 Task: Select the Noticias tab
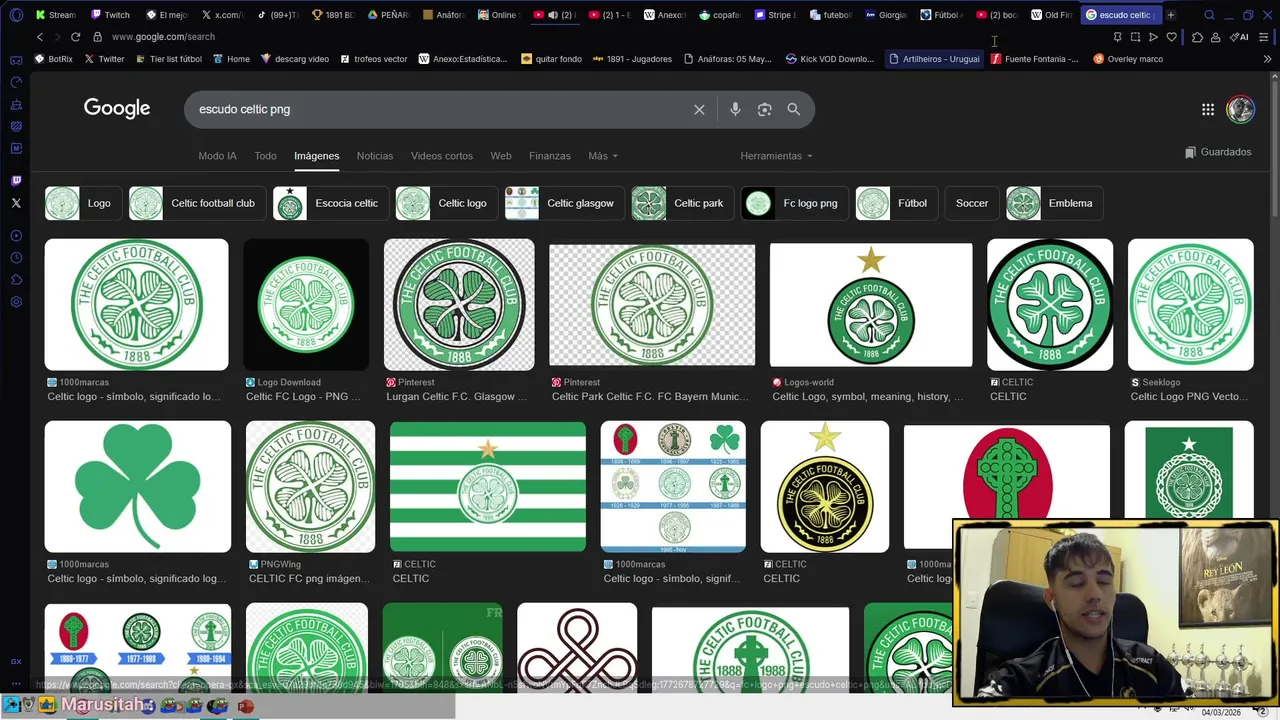tap(375, 156)
